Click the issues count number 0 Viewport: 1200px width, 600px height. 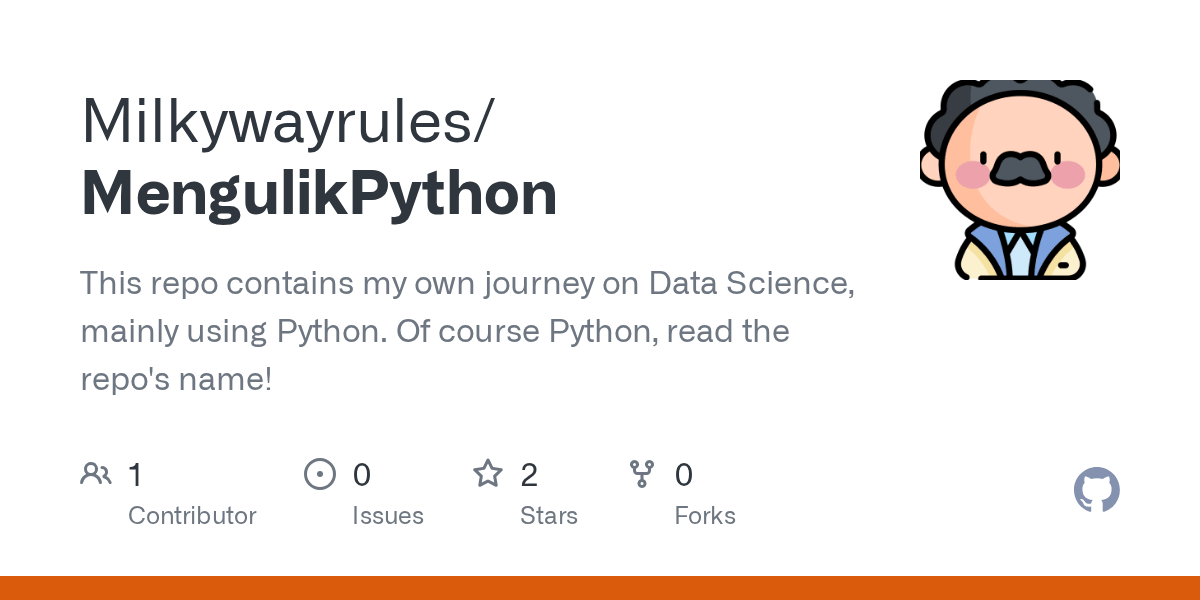[362, 474]
